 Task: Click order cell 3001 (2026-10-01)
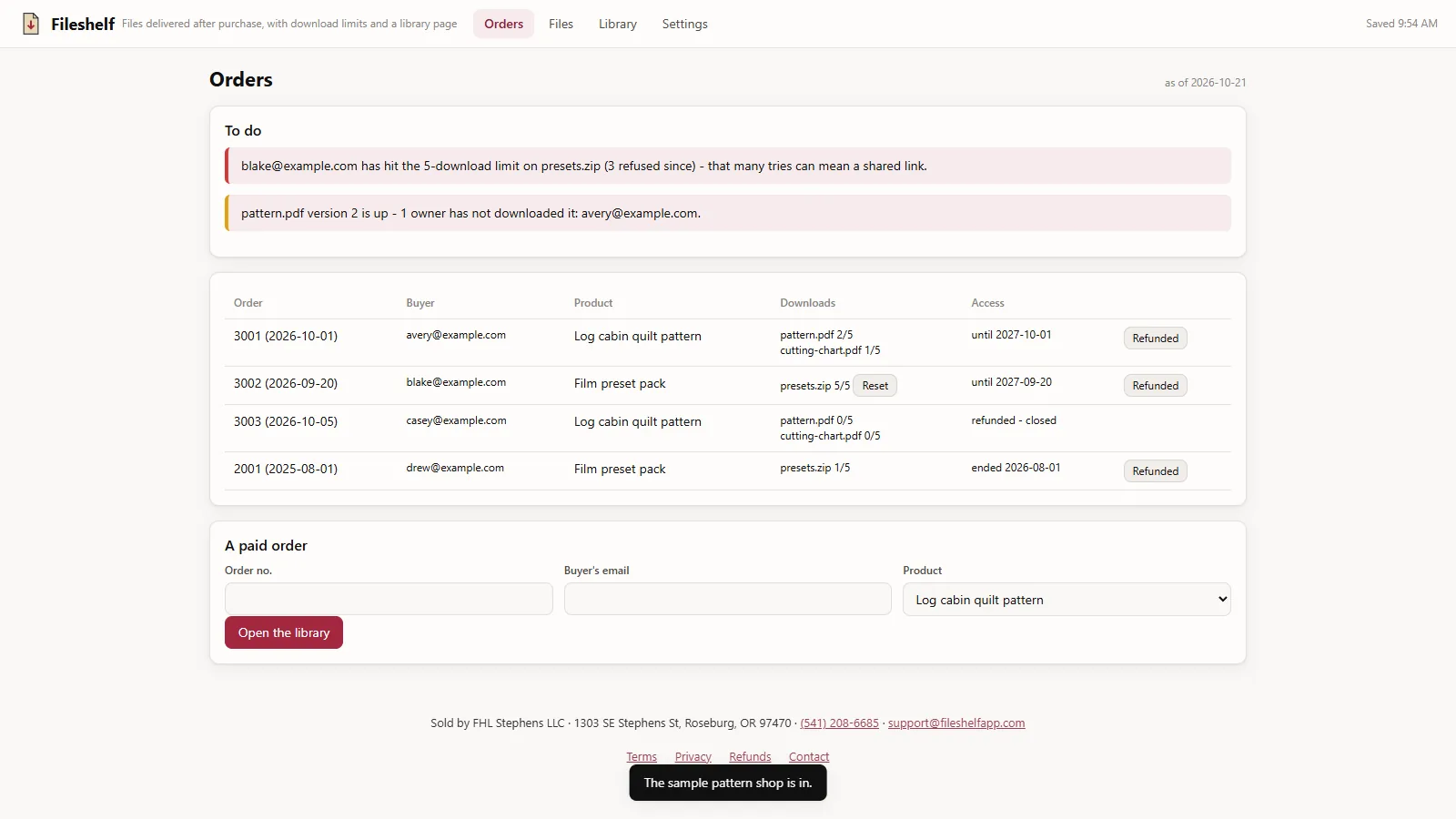[286, 336]
